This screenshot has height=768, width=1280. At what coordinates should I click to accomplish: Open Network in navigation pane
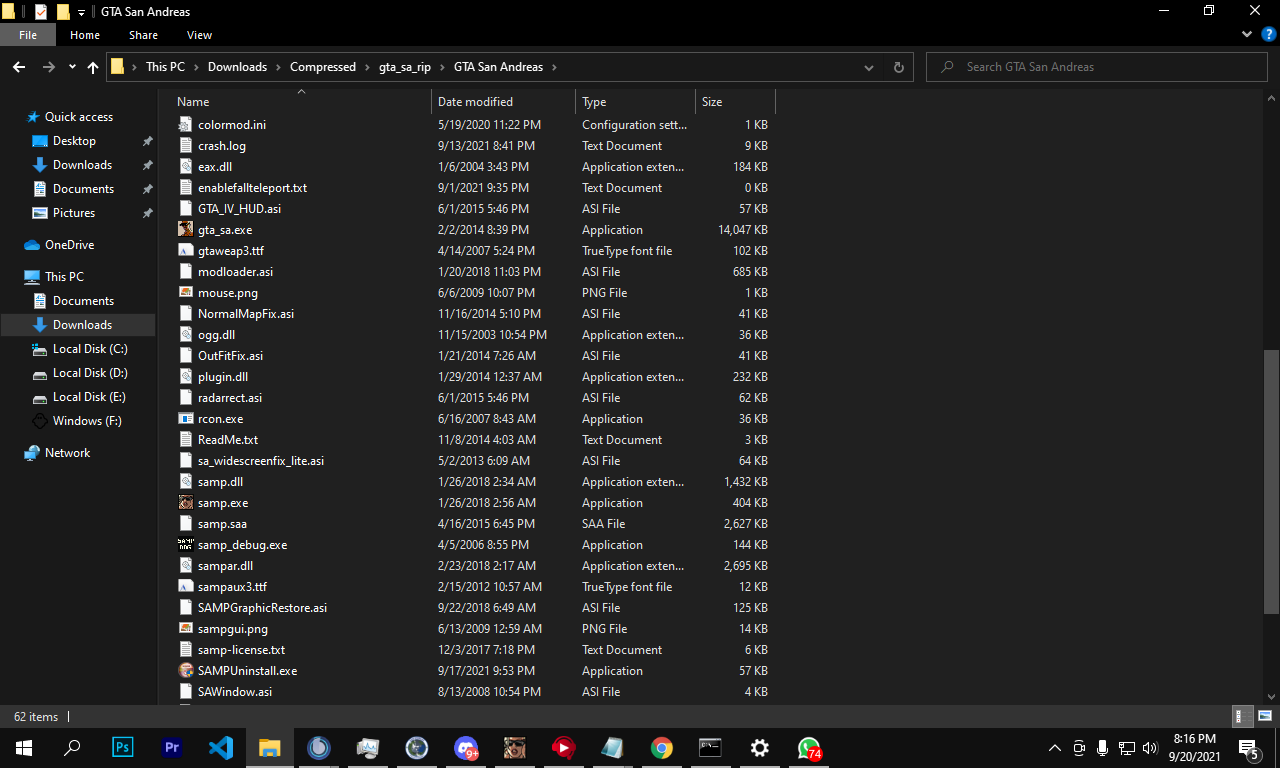click(67, 453)
